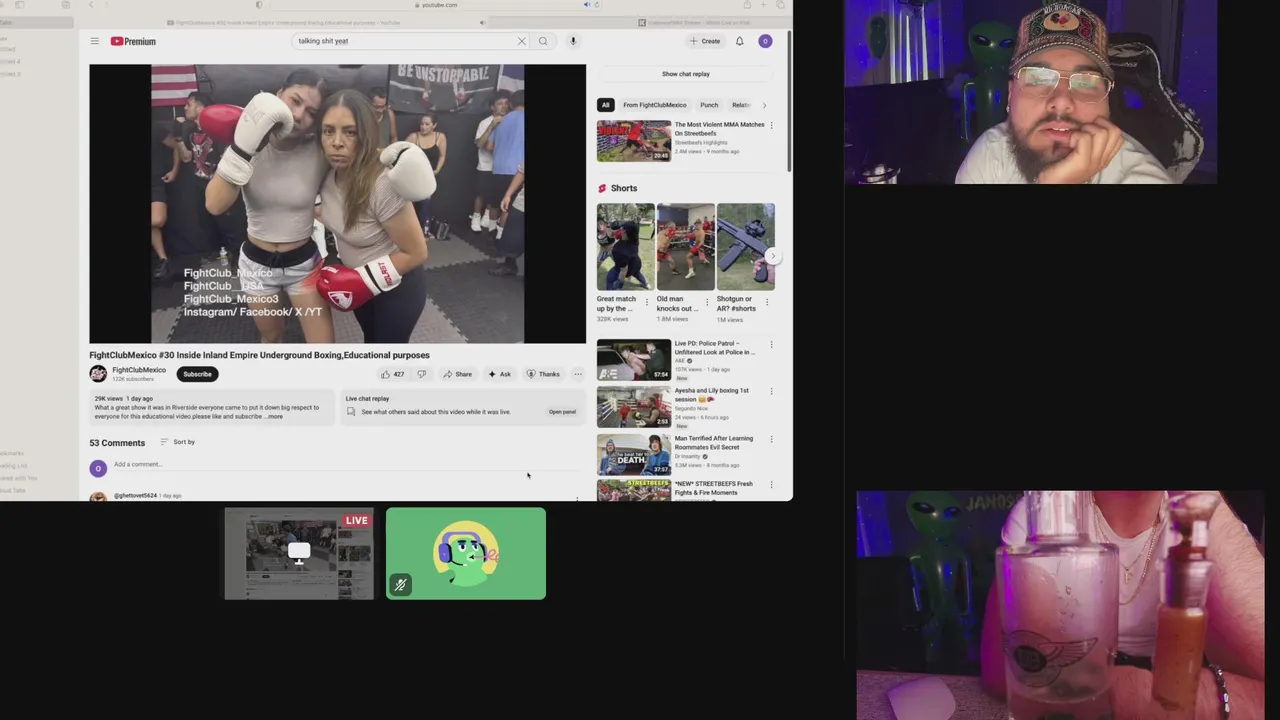Open the Sort by comments dropdown
Image resolution: width=1280 pixels, height=720 pixels.
(178, 442)
